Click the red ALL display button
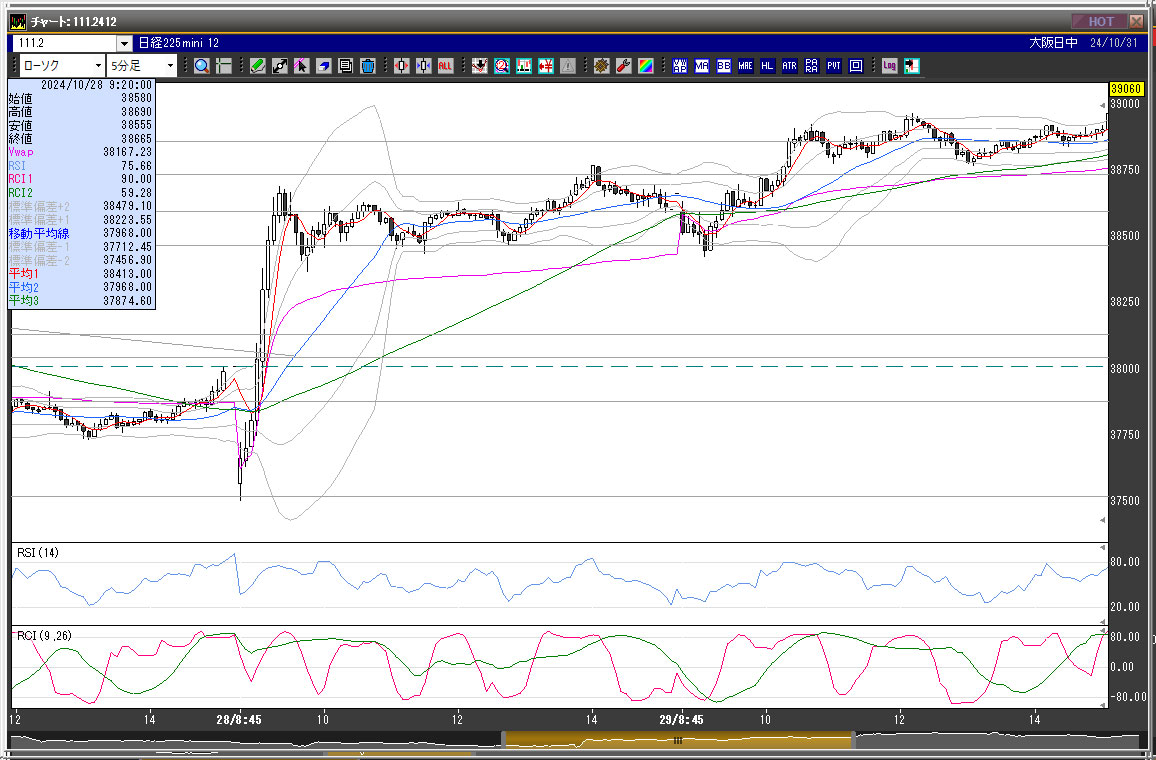Screen dimensions: 1156x760 [445, 66]
